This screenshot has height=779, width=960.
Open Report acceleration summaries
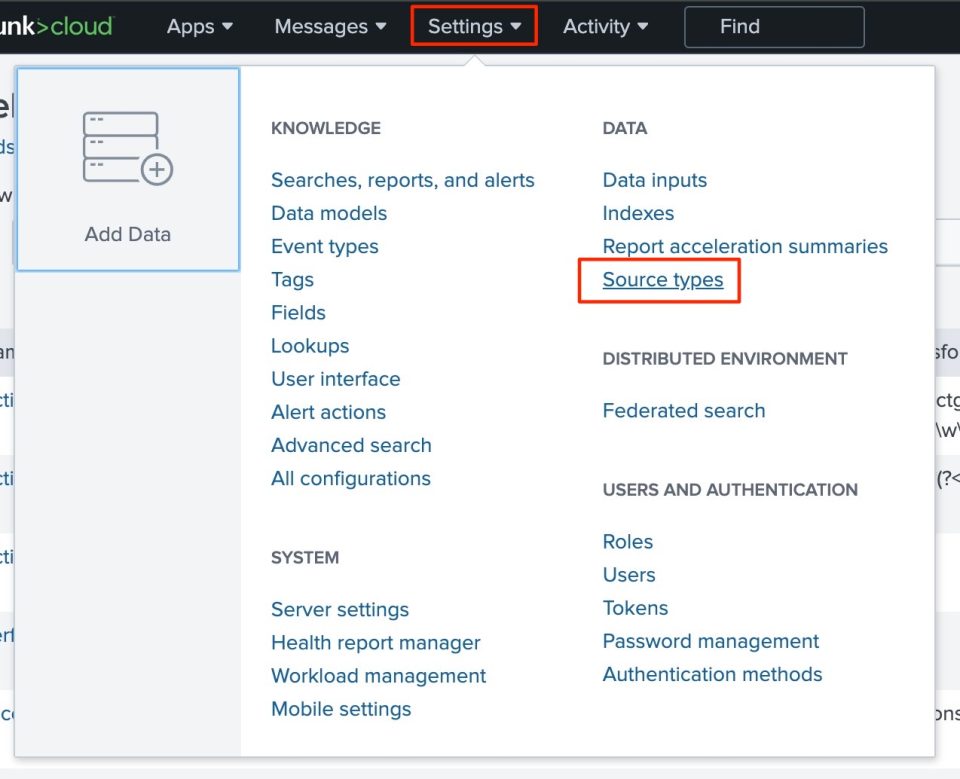tap(745, 245)
